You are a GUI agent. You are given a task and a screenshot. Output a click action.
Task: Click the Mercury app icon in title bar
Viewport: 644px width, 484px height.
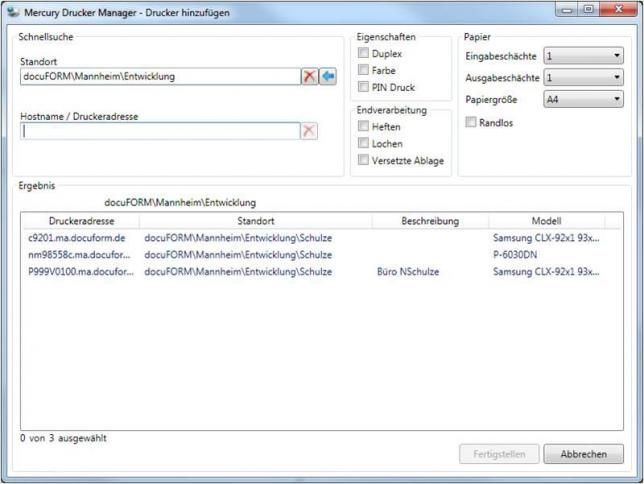pyautogui.click(x=12, y=10)
